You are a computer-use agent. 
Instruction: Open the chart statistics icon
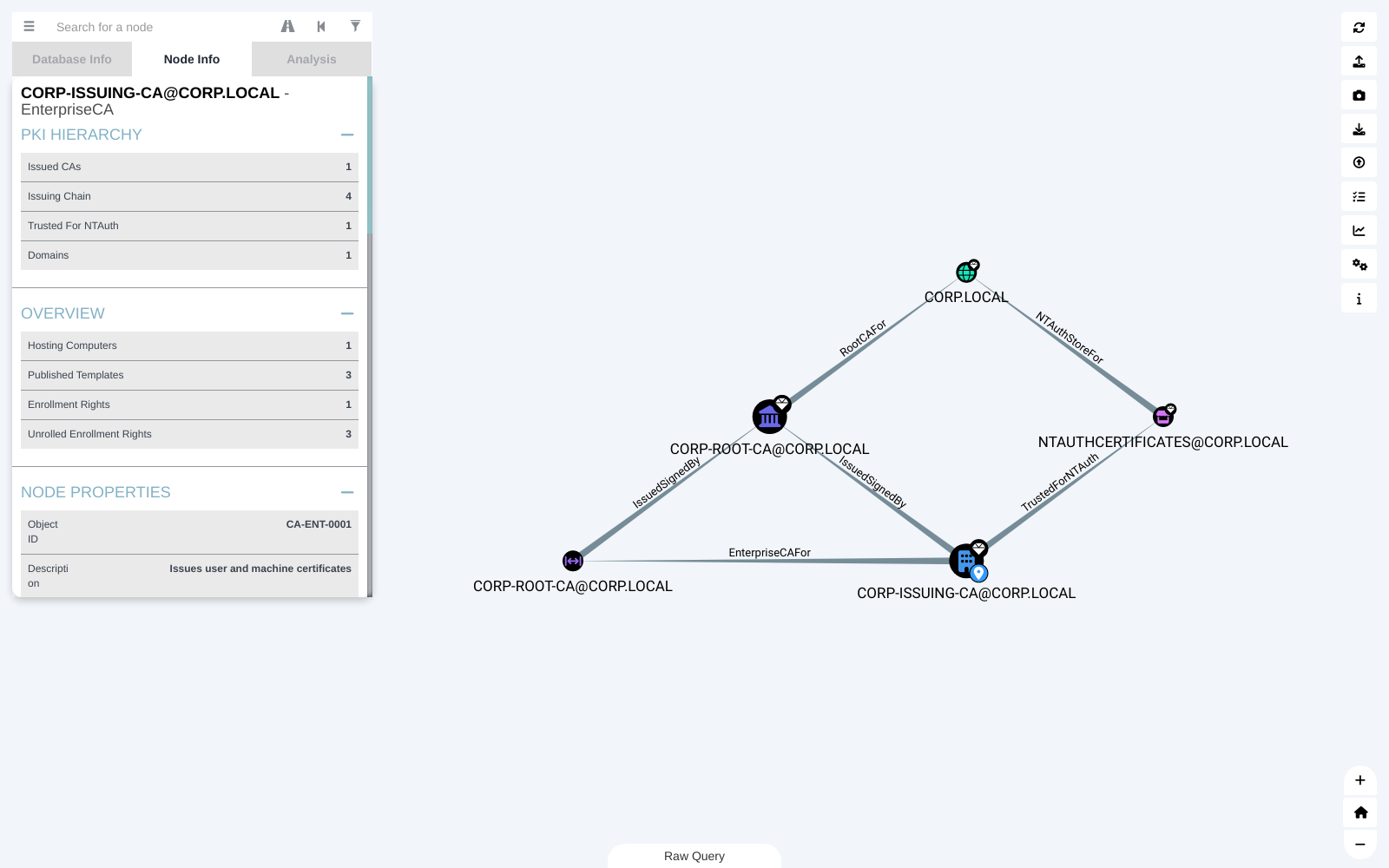point(1359,230)
